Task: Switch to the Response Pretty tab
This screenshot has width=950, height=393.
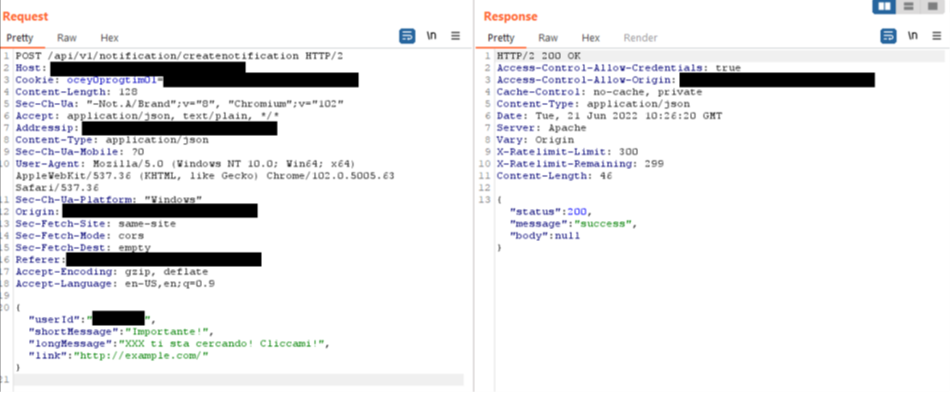Action: [501, 38]
